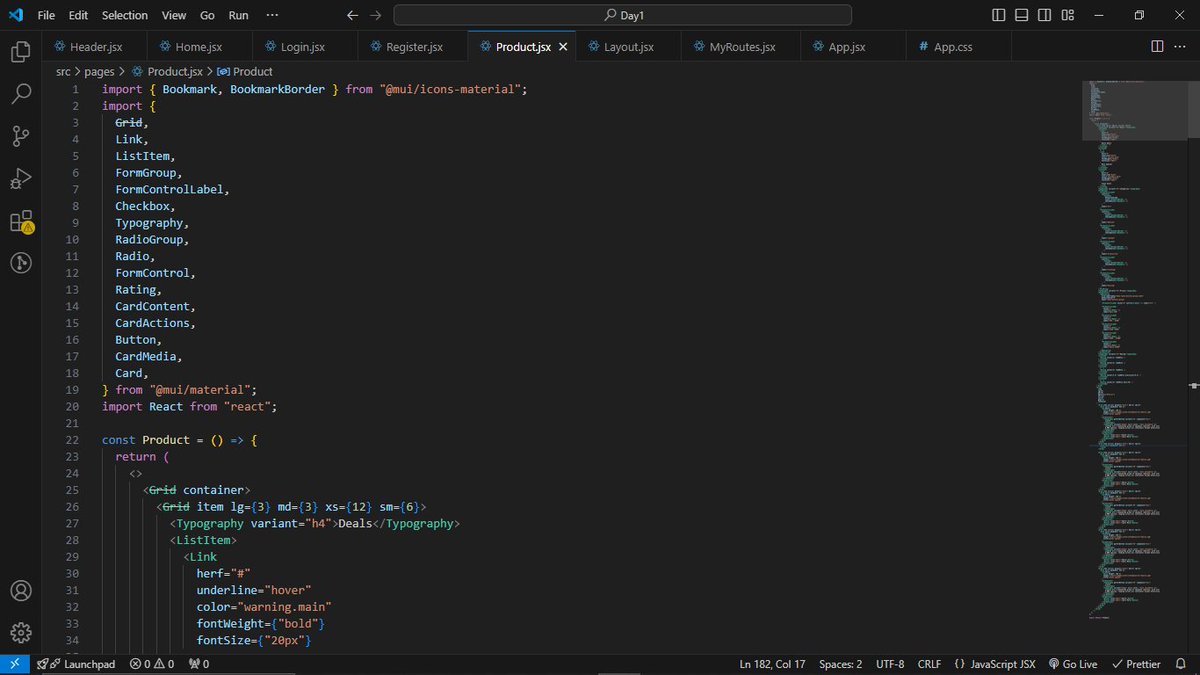
Task: Click the src breadcrumb
Action: 64,72
